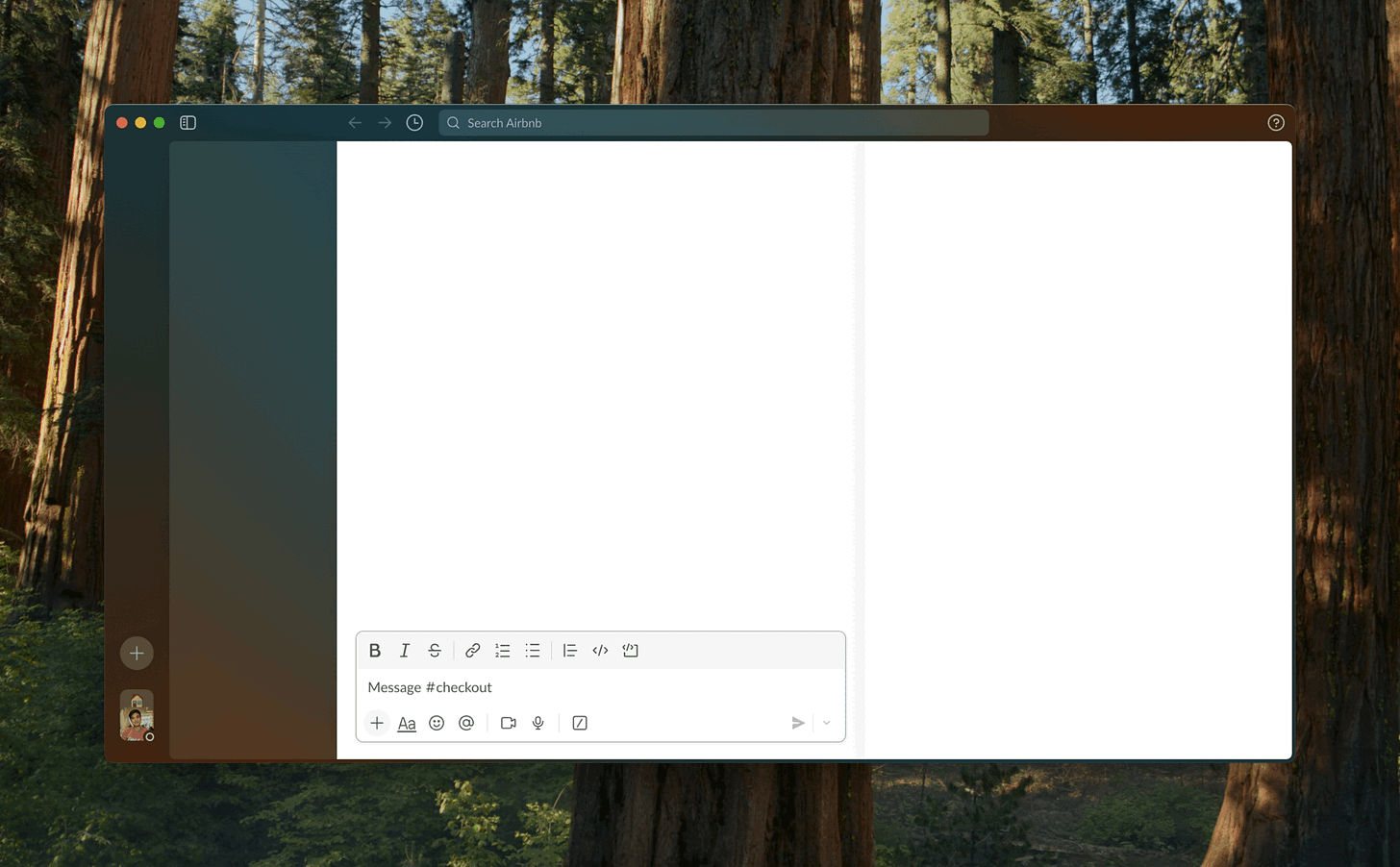Viewport: 1400px width, 867px height.
Task: Hide formatting toolbar with Aa button
Action: point(407,723)
